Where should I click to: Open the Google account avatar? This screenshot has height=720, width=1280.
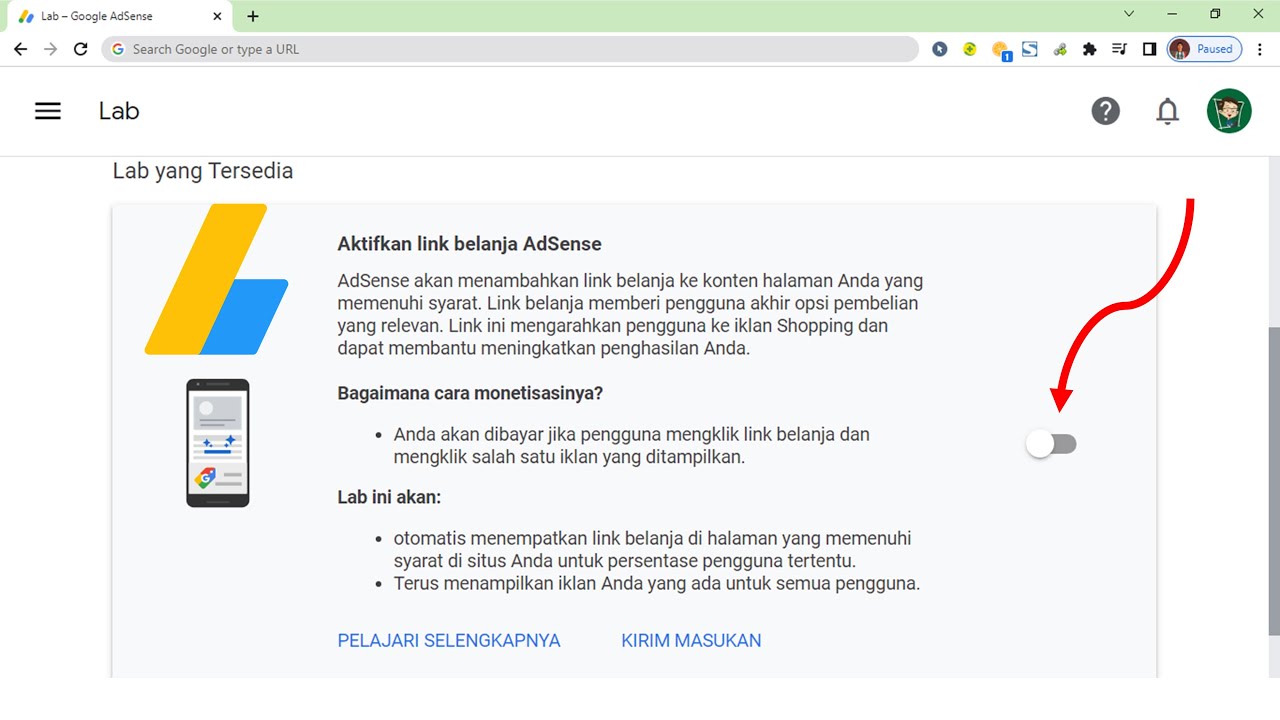[1229, 111]
